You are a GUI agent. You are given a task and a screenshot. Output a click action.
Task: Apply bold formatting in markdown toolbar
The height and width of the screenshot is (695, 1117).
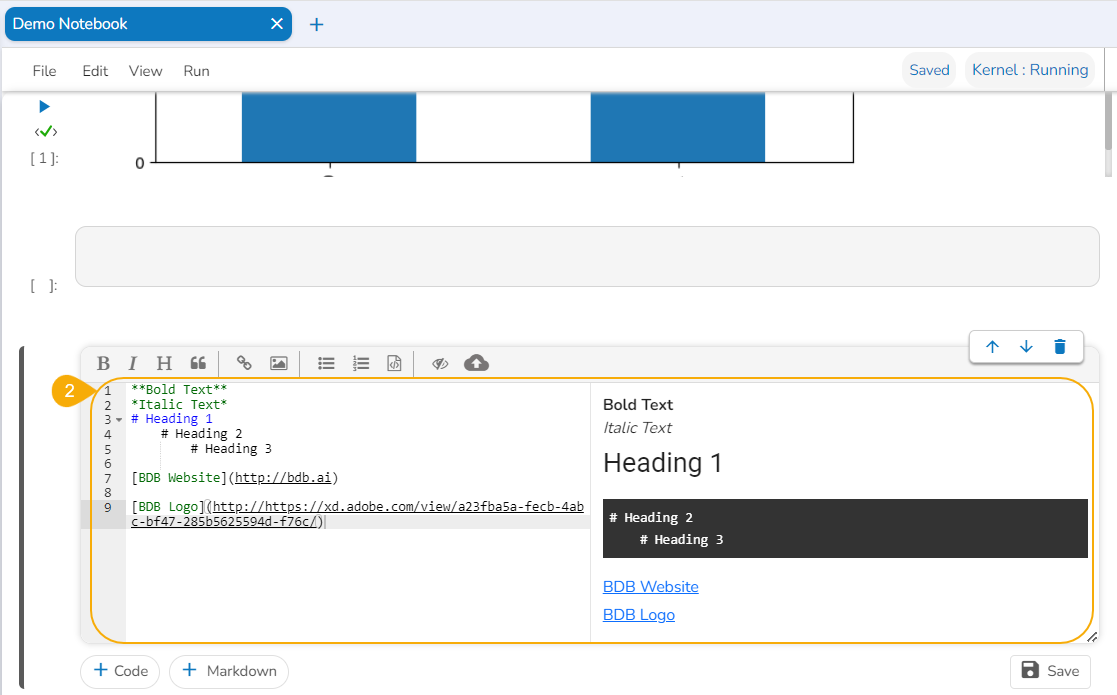coord(103,363)
